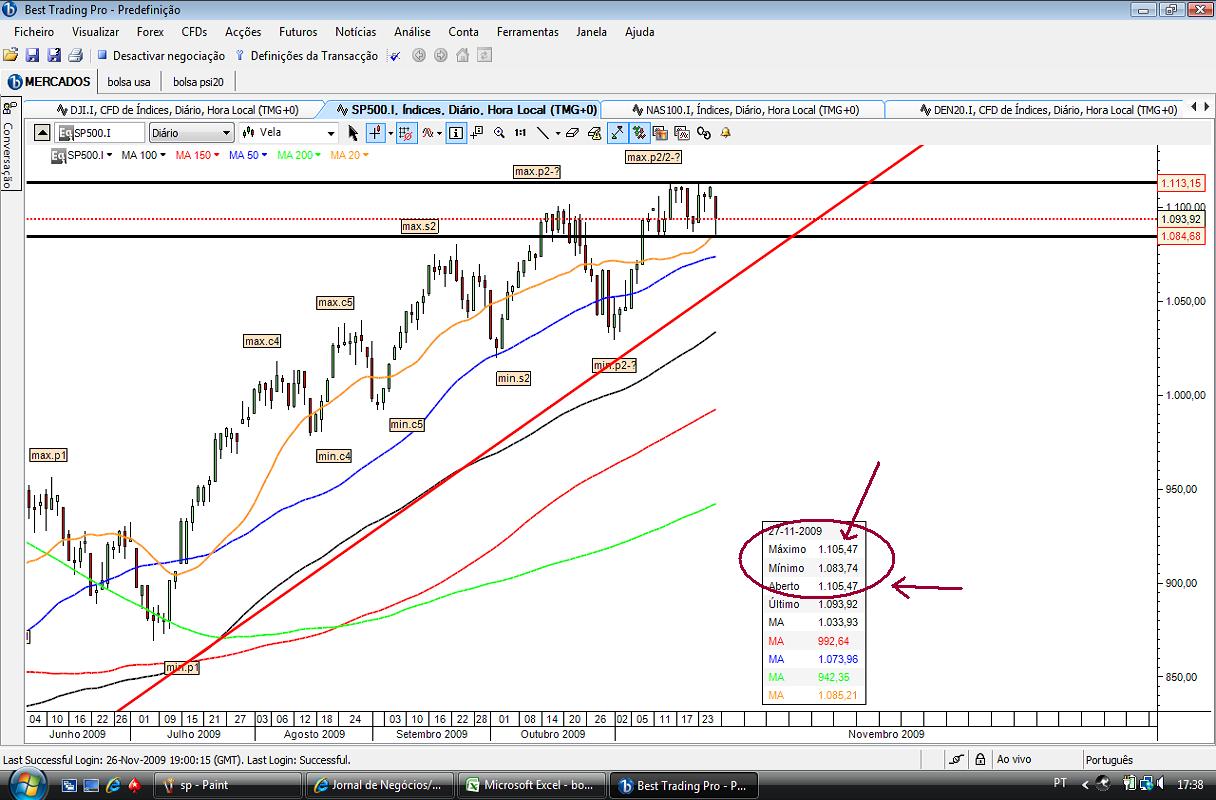1216x800 pixels.
Task: Click the checkmark icon after Definições da Transacção
Action: [x=395, y=56]
